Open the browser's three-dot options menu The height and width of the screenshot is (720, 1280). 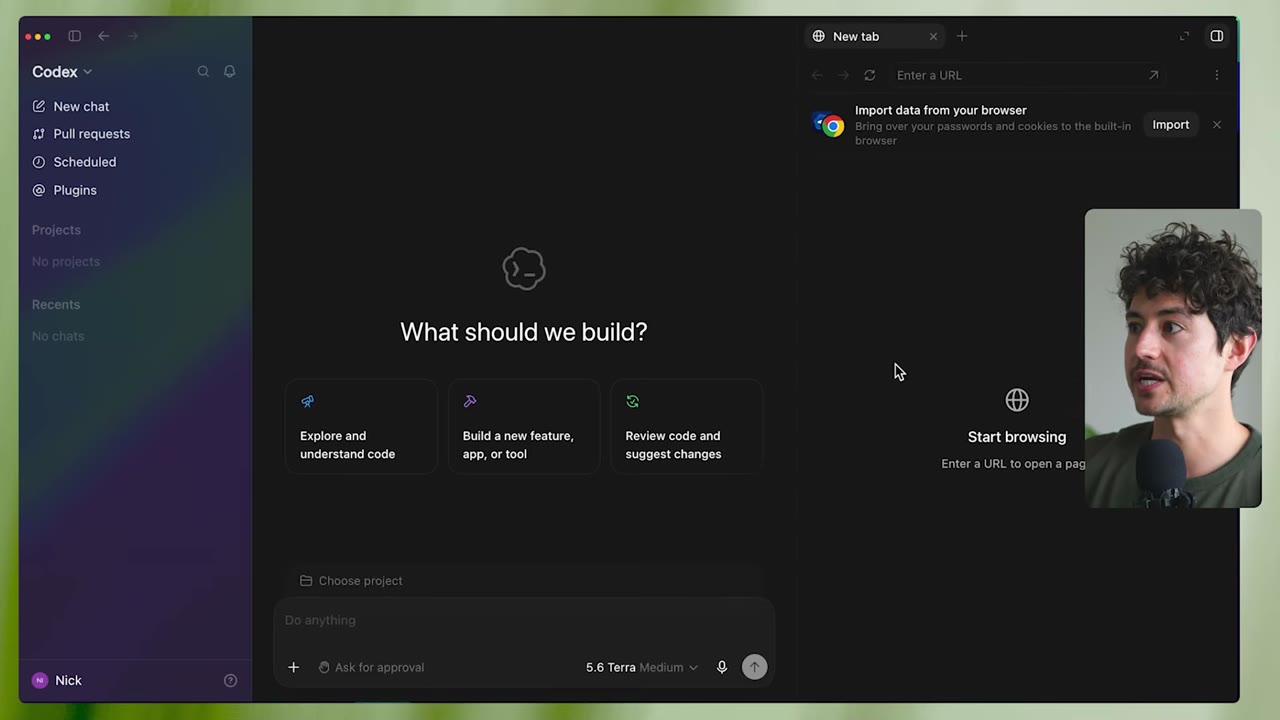point(1217,75)
